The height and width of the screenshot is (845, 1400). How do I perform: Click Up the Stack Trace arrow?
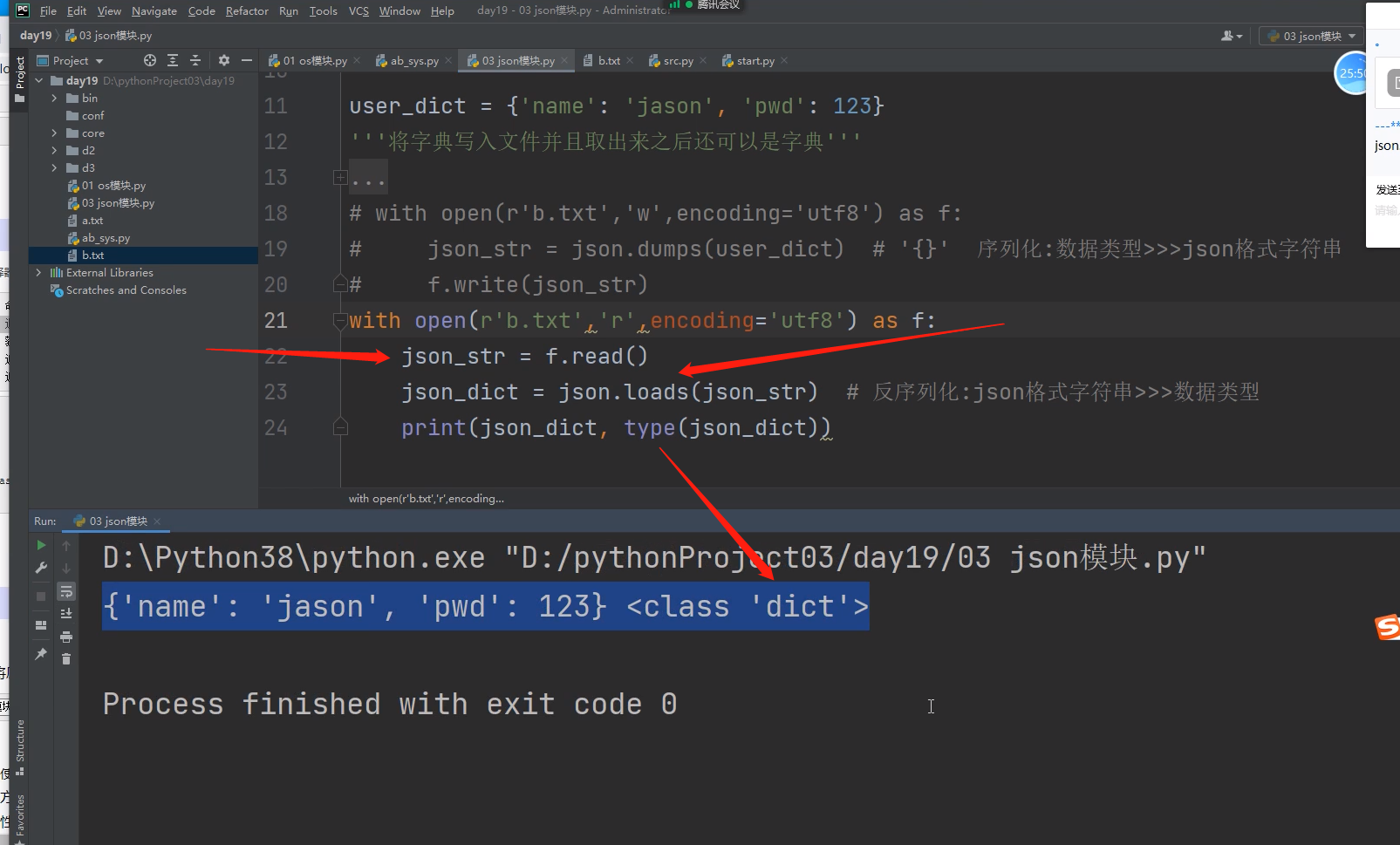click(x=66, y=545)
